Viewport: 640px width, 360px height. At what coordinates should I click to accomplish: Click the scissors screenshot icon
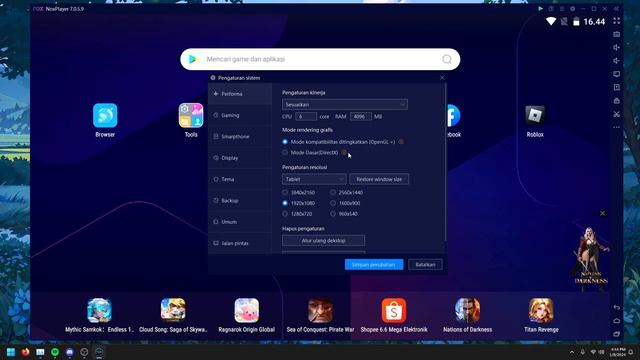click(616, 114)
